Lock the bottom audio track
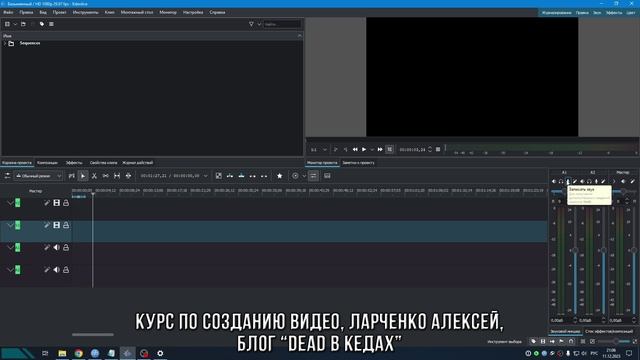The width and height of the screenshot is (640, 360). pyautogui.click(x=66, y=269)
